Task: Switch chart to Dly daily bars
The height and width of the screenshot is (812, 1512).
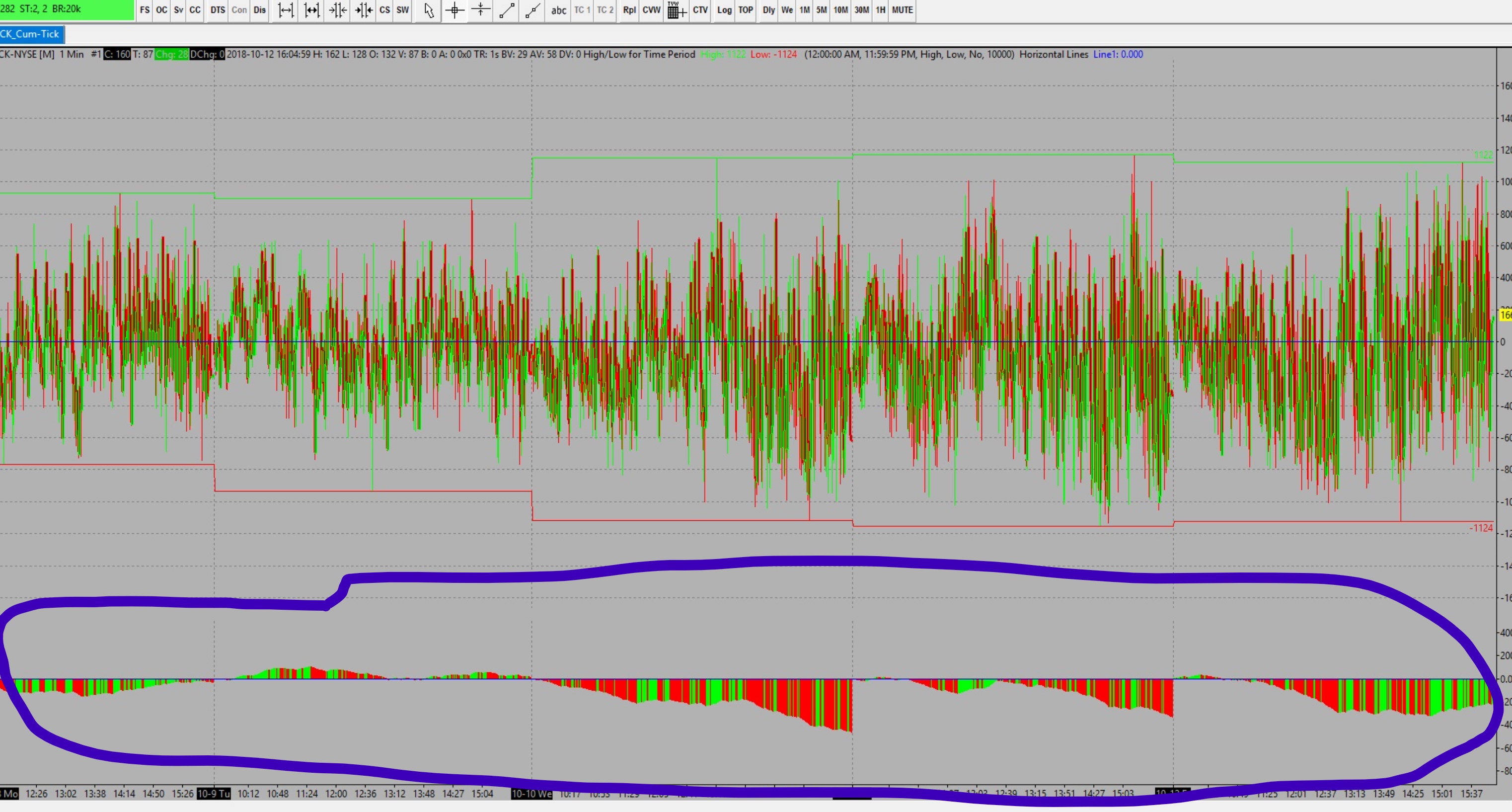Action: (x=768, y=10)
